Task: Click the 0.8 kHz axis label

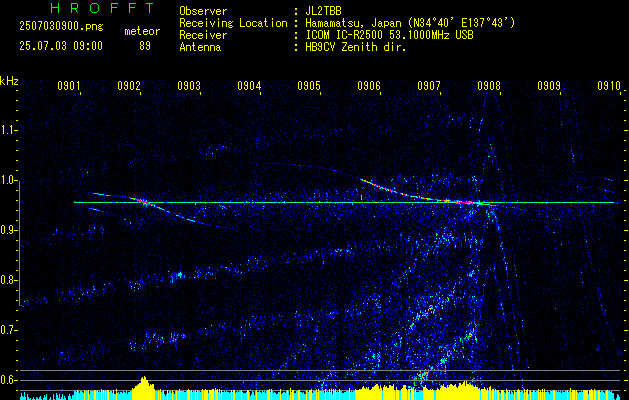Action: [x=8, y=280]
